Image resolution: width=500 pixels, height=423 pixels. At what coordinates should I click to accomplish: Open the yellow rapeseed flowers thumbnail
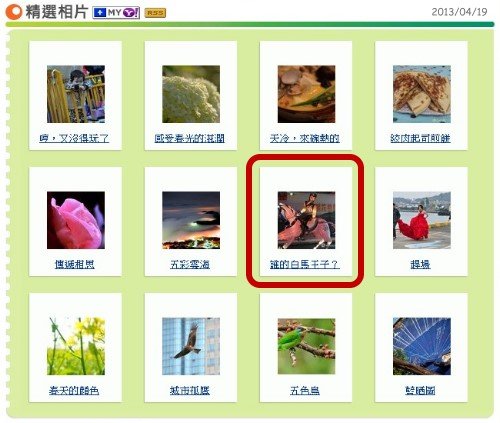(76, 346)
